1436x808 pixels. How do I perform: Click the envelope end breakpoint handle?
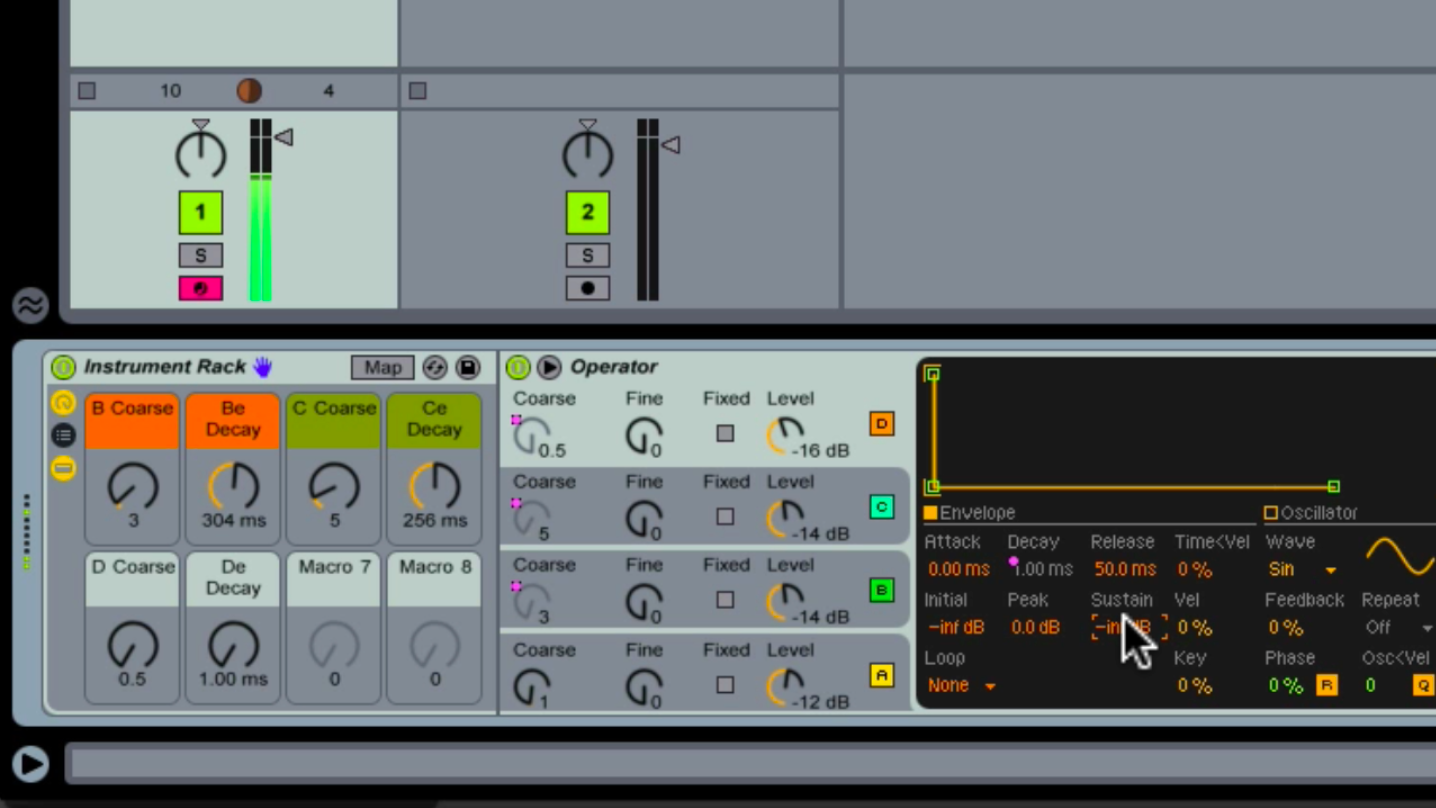click(1333, 486)
